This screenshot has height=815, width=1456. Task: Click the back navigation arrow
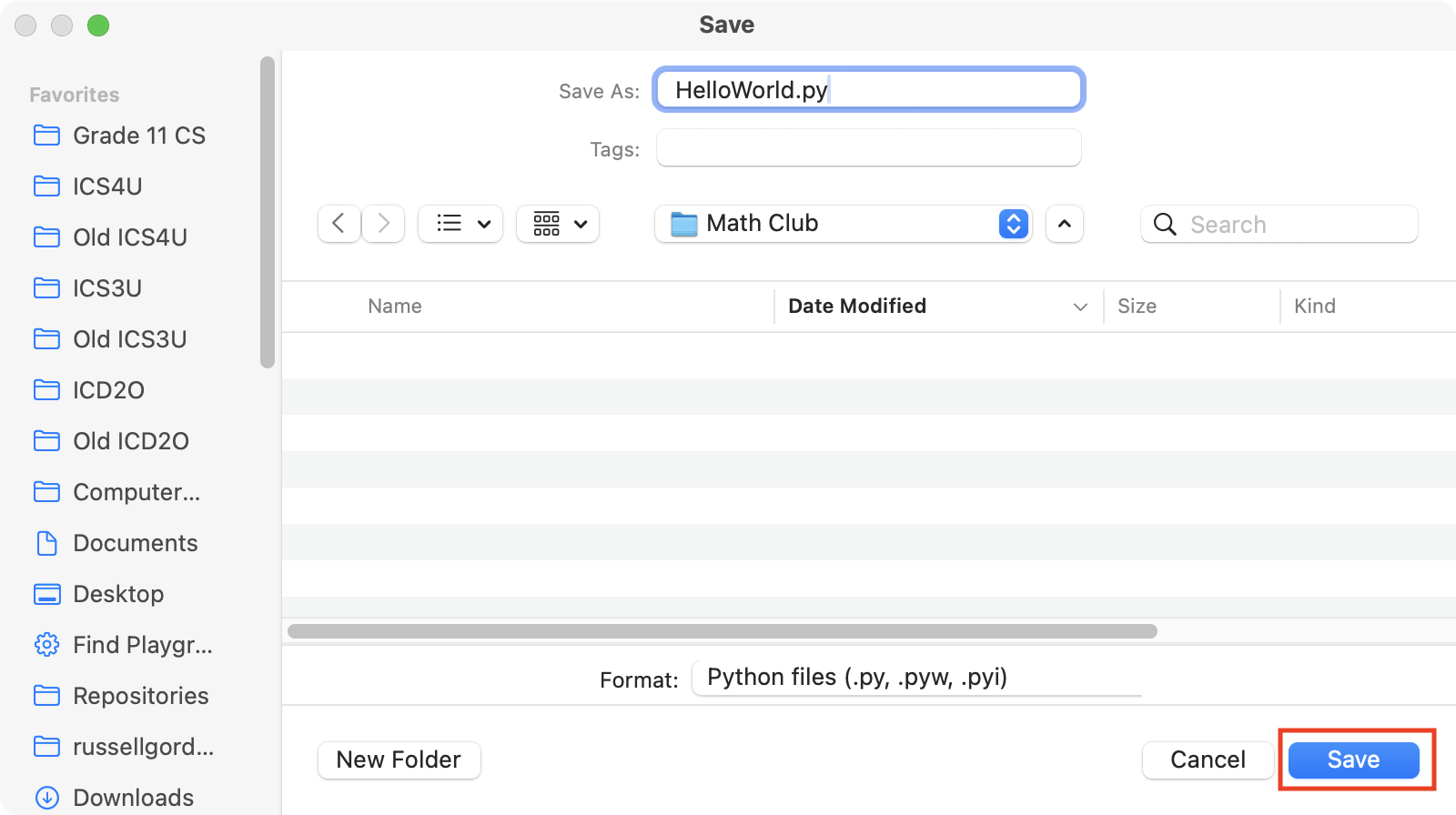[339, 224]
